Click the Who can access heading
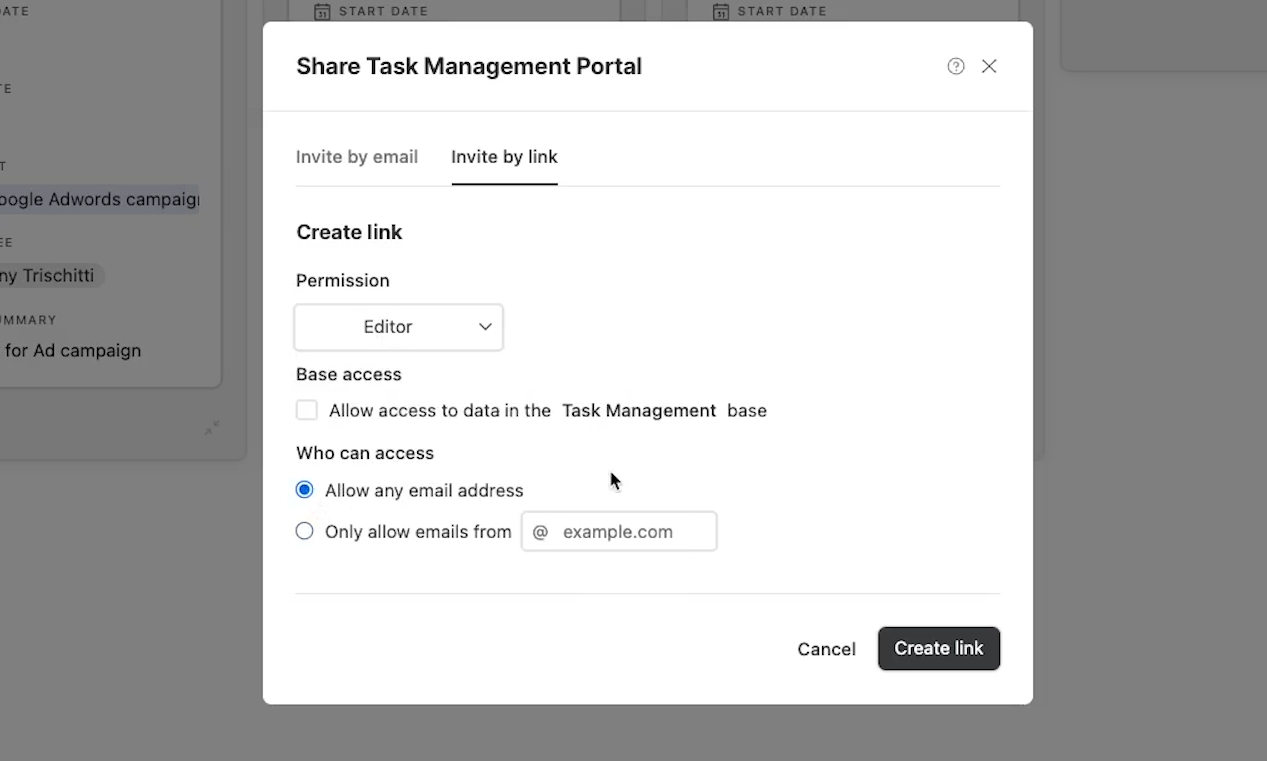The height and width of the screenshot is (761, 1267). pos(365,453)
